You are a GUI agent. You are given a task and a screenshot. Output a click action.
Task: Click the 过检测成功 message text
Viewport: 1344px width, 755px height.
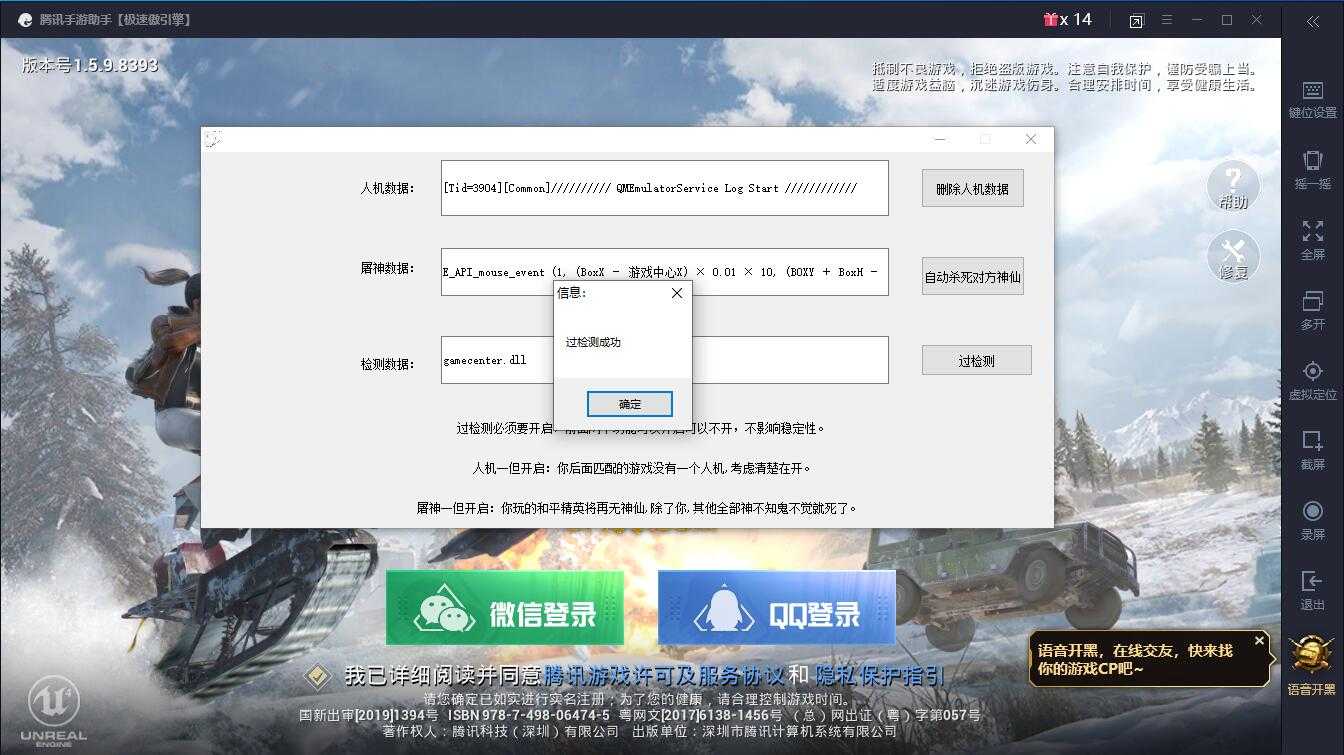pyautogui.click(x=593, y=342)
